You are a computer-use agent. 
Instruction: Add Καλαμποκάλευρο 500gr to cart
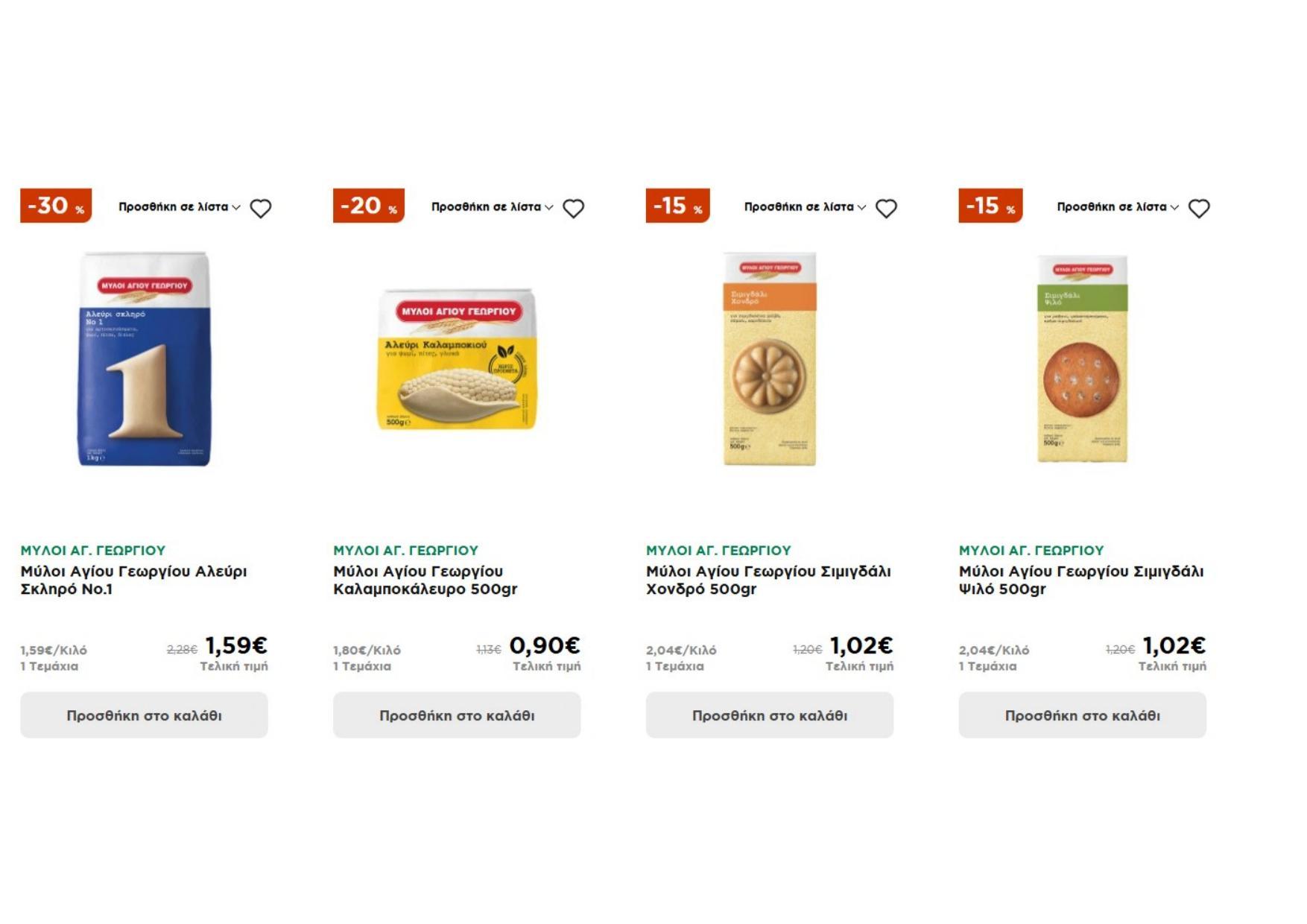(x=457, y=715)
